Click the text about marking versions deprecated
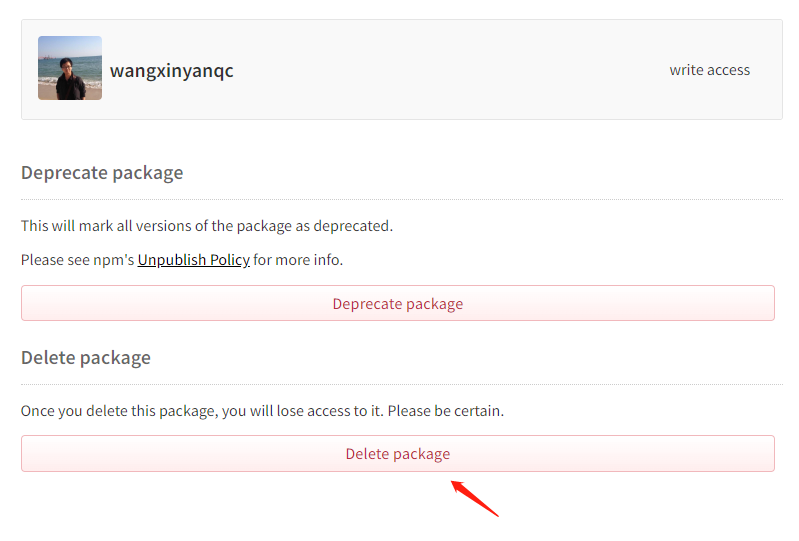The height and width of the screenshot is (541, 799). tap(207, 226)
